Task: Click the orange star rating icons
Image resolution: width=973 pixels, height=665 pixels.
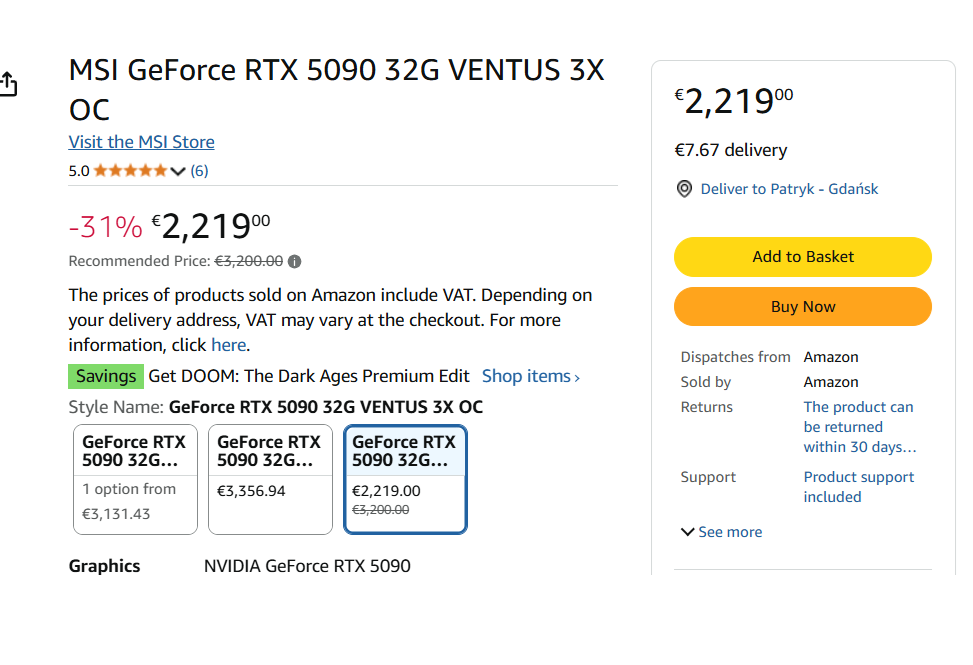Action: pos(131,171)
